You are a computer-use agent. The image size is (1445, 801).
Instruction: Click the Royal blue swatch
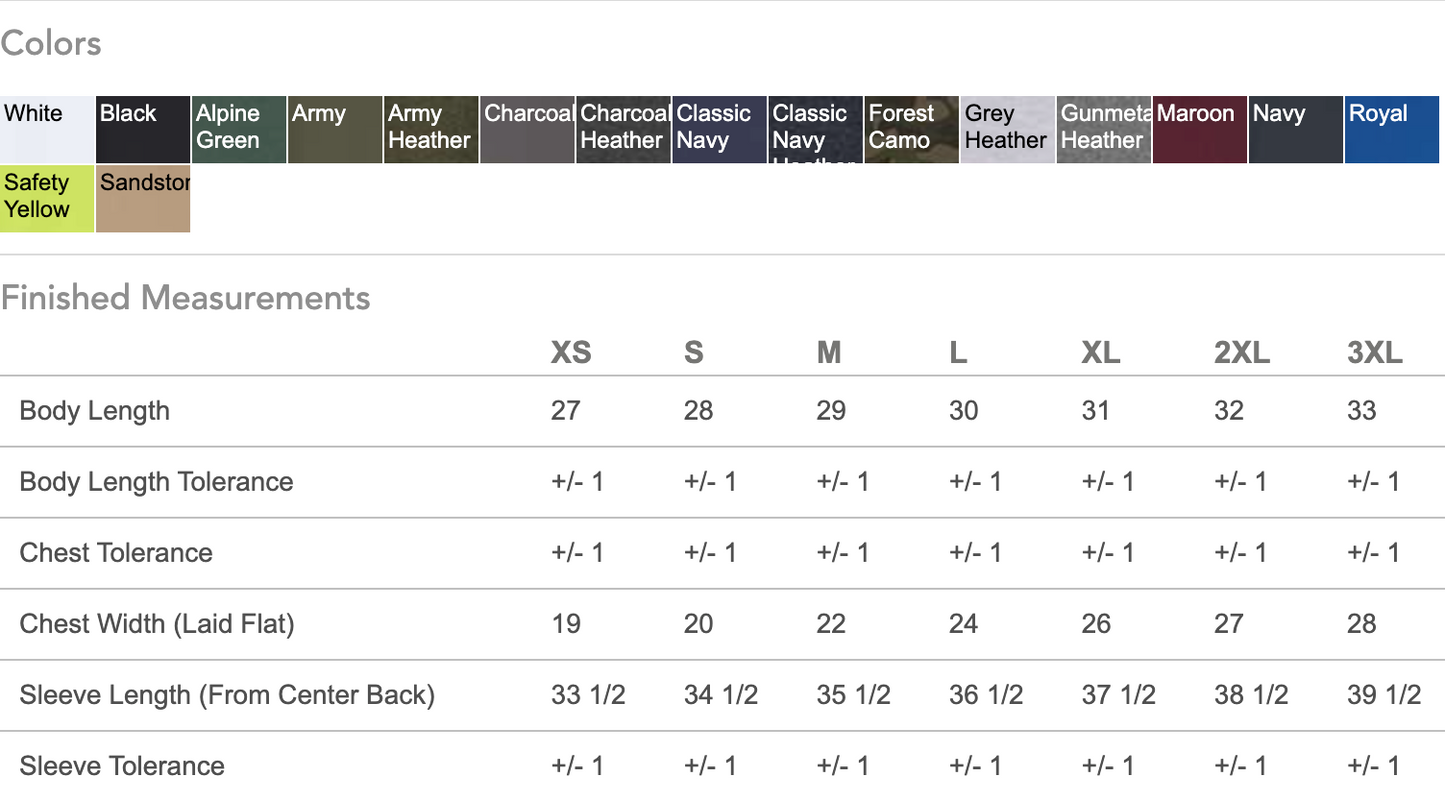tap(1391, 130)
